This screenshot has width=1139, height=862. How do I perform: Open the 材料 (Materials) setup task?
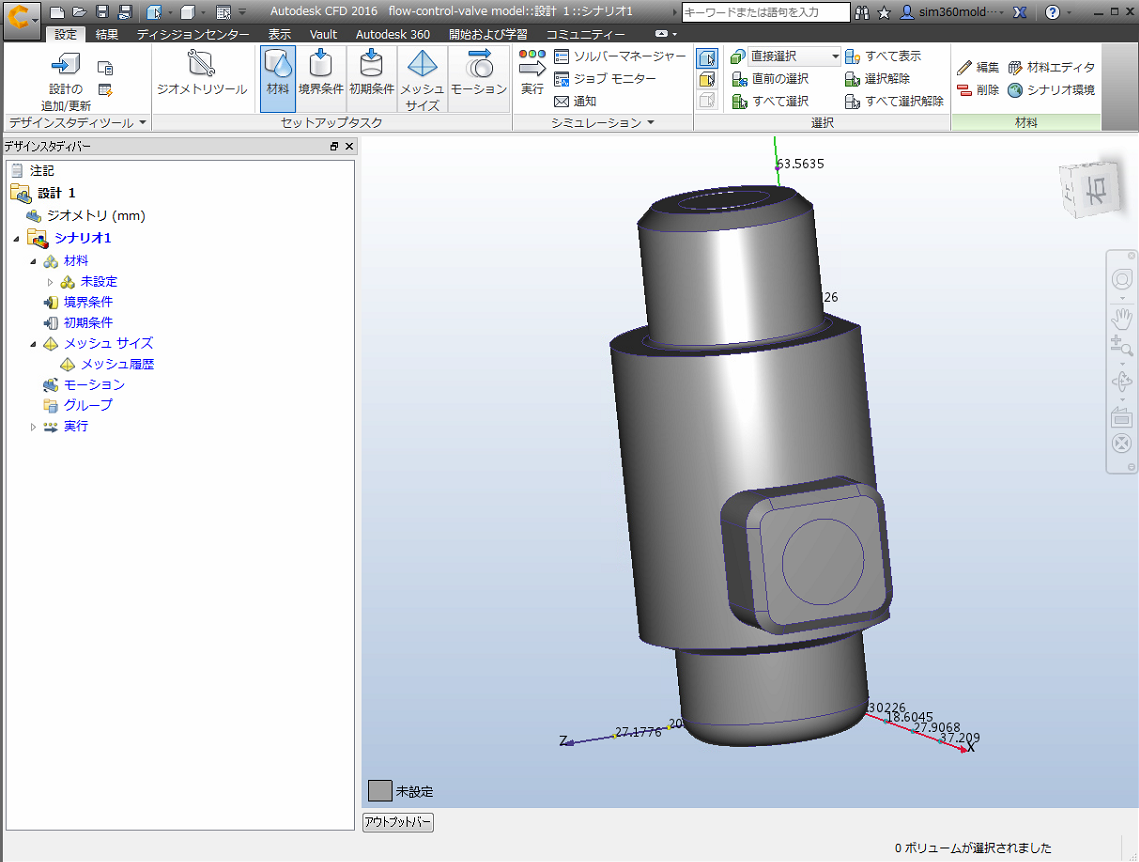[x=277, y=78]
